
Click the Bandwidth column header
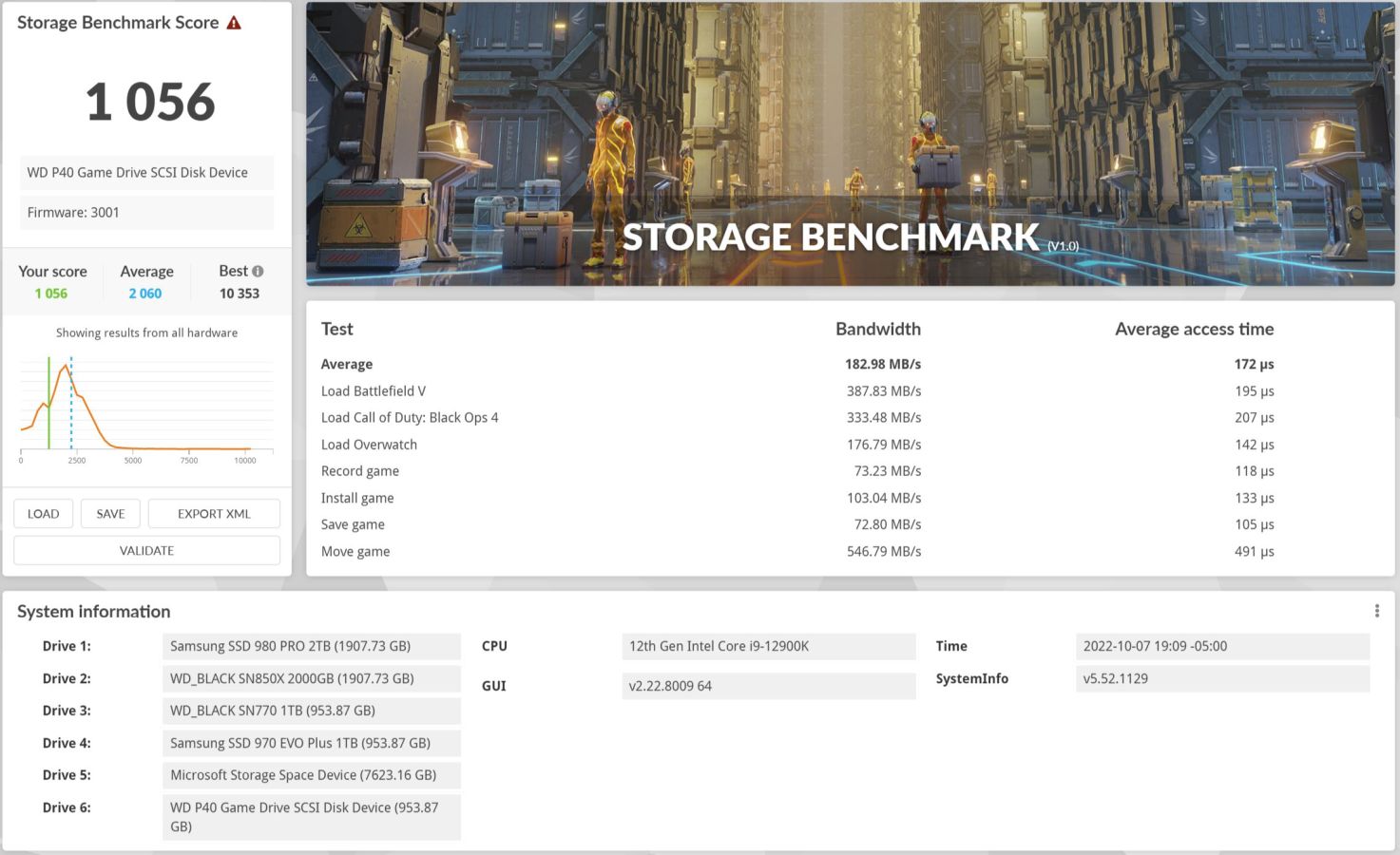coord(878,329)
